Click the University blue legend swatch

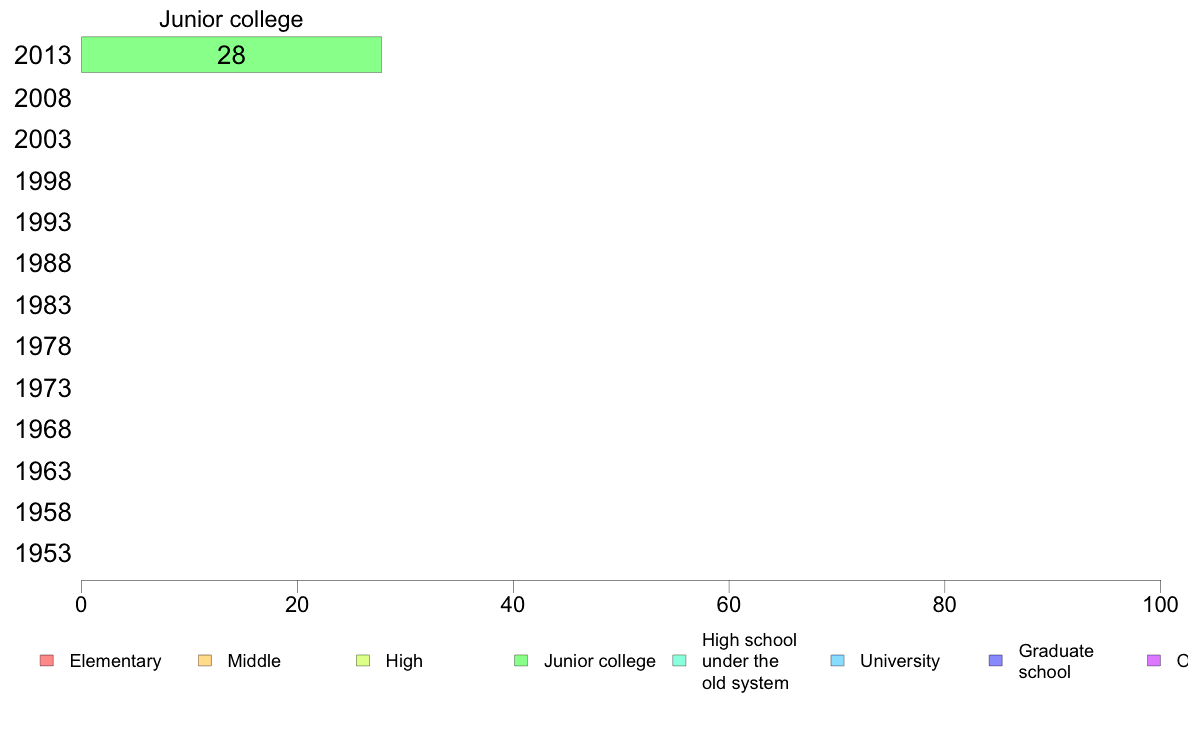point(837,661)
